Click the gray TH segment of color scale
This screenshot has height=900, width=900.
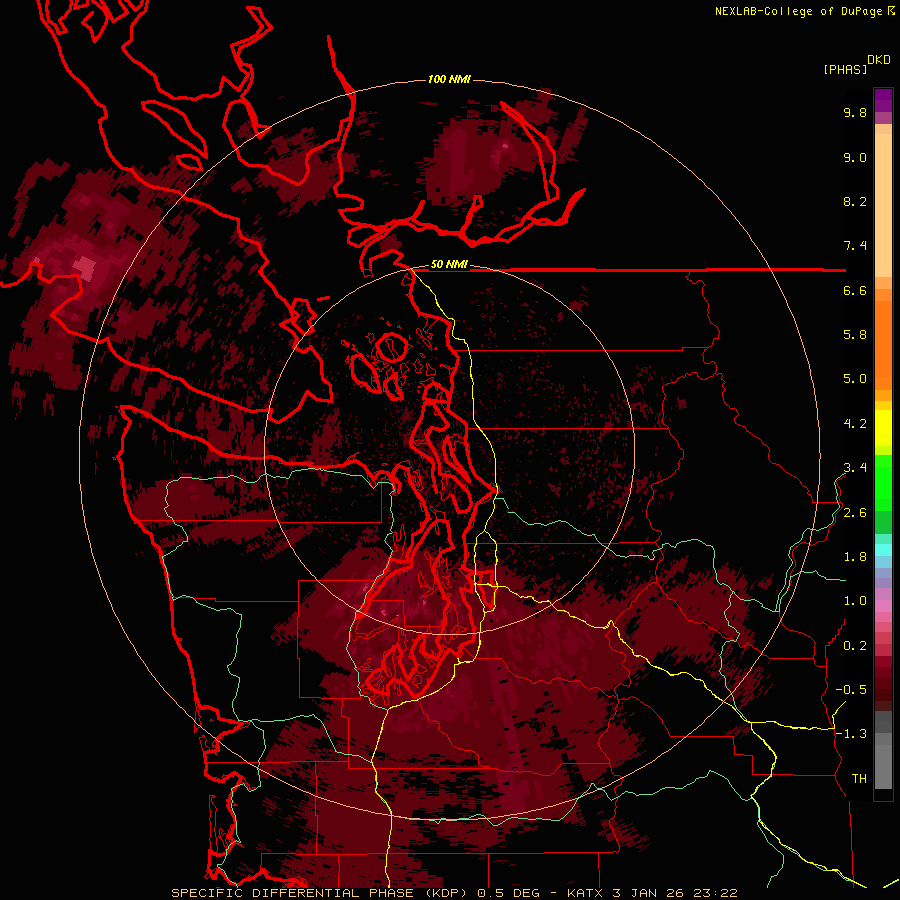pyautogui.click(x=883, y=763)
